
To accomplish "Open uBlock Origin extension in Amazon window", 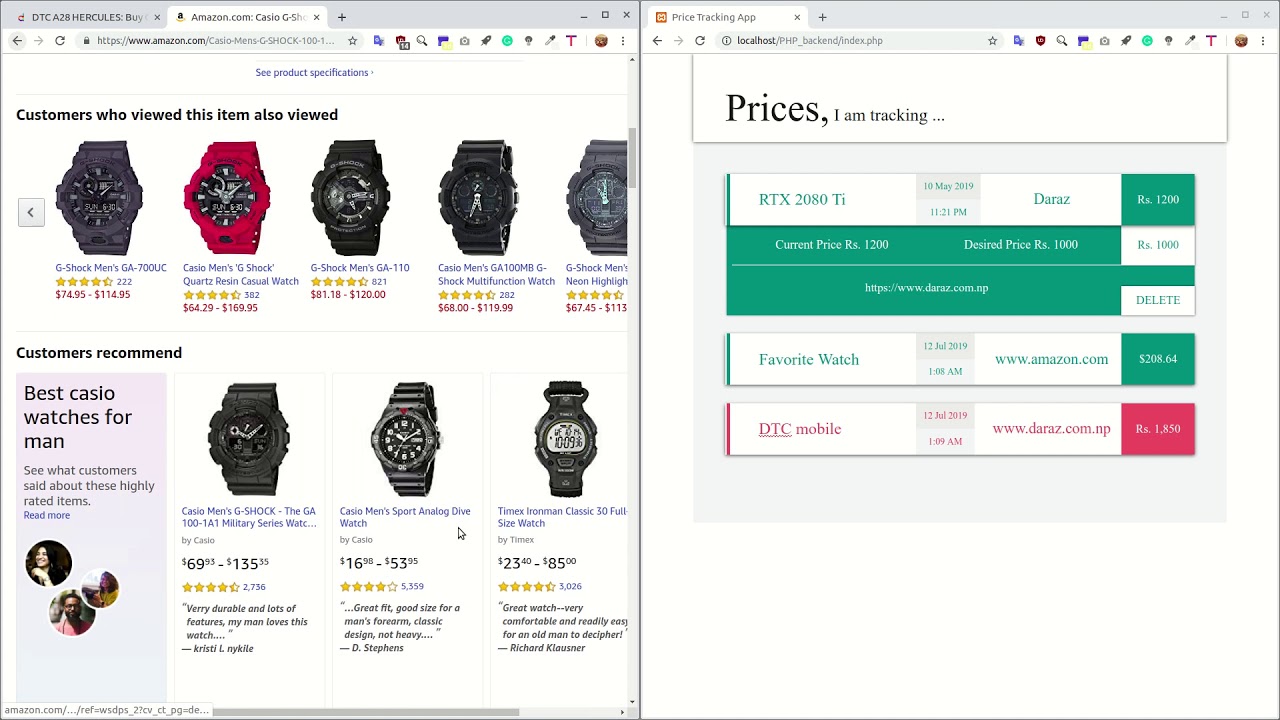I will point(401,41).
